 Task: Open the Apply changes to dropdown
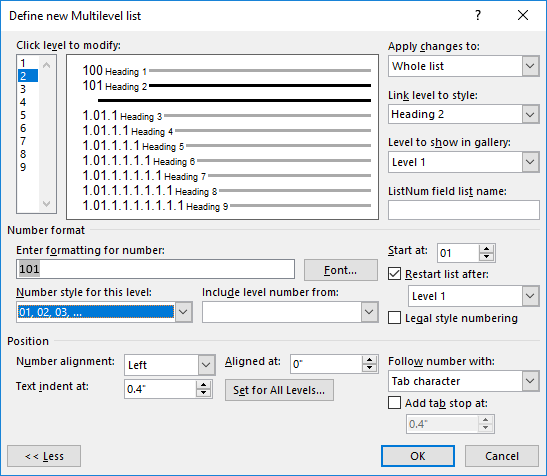pyautogui.click(x=530, y=66)
